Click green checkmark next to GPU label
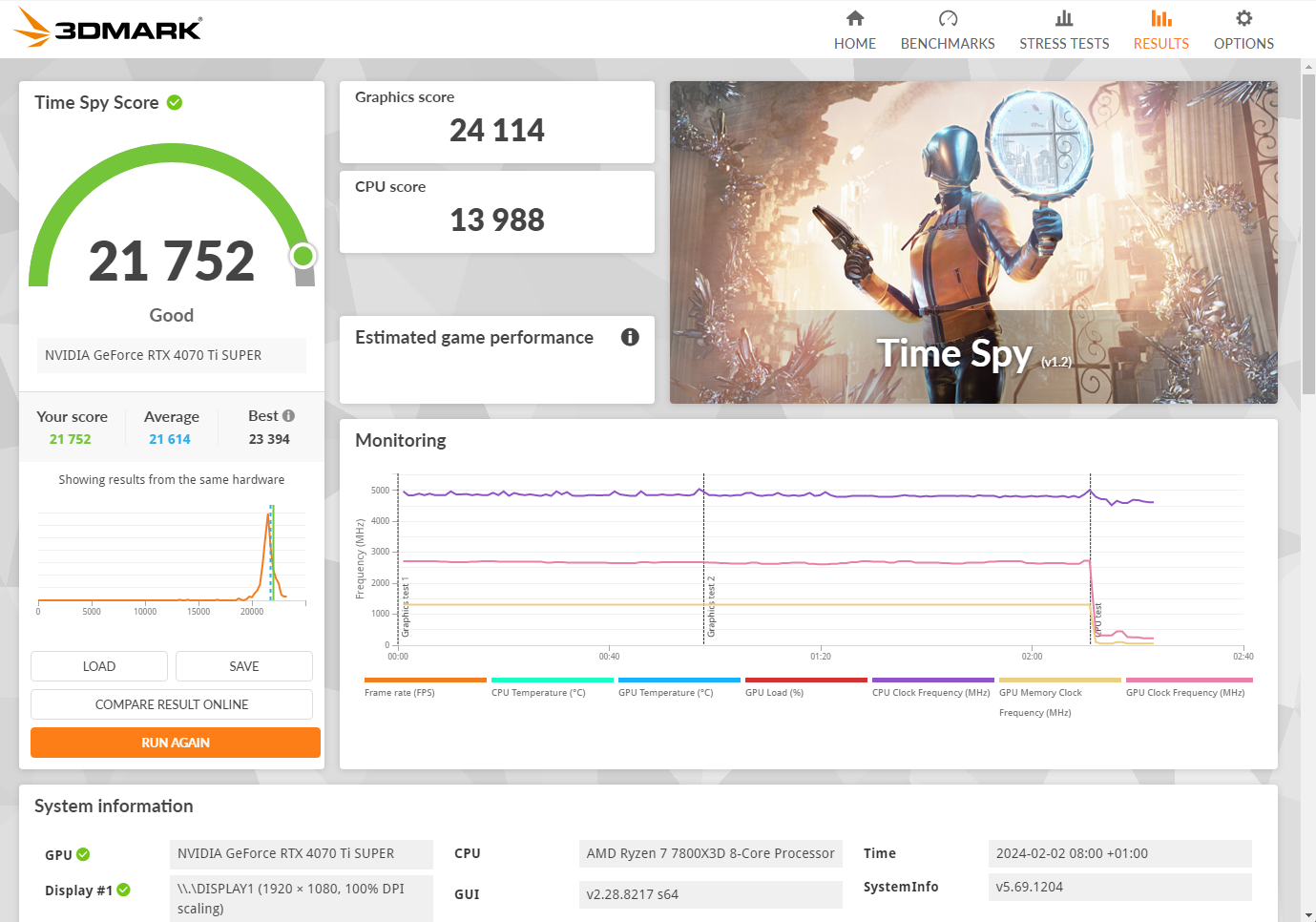Image resolution: width=1316 pixels, height=922 pixels. click(83, 854)
